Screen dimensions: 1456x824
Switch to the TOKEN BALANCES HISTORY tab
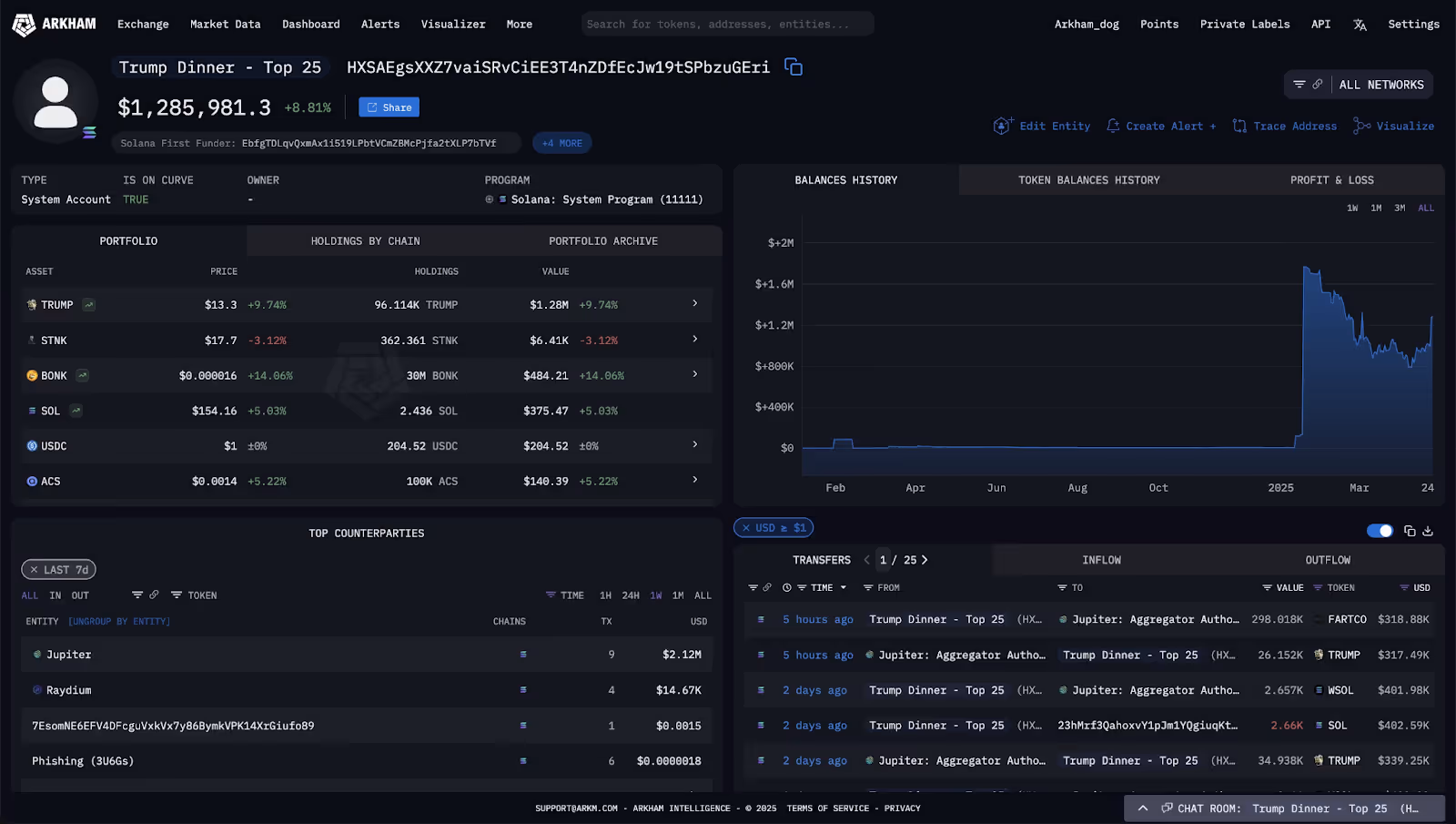click(1089, 179)
